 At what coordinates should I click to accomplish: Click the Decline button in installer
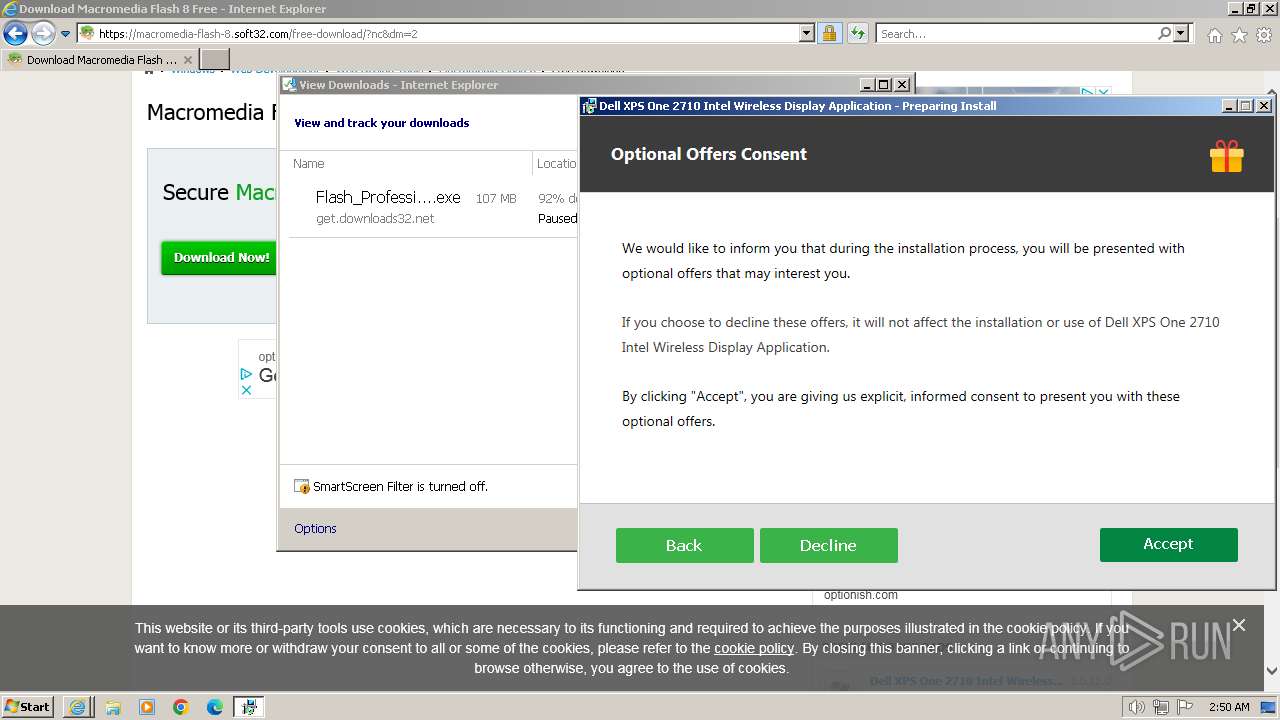coord(828,545)
